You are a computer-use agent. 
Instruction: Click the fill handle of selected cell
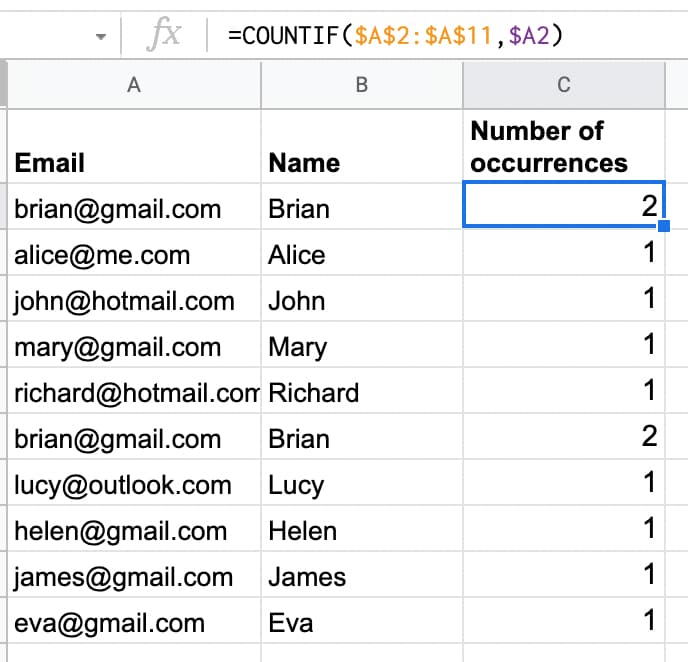[x=664, y=226]
